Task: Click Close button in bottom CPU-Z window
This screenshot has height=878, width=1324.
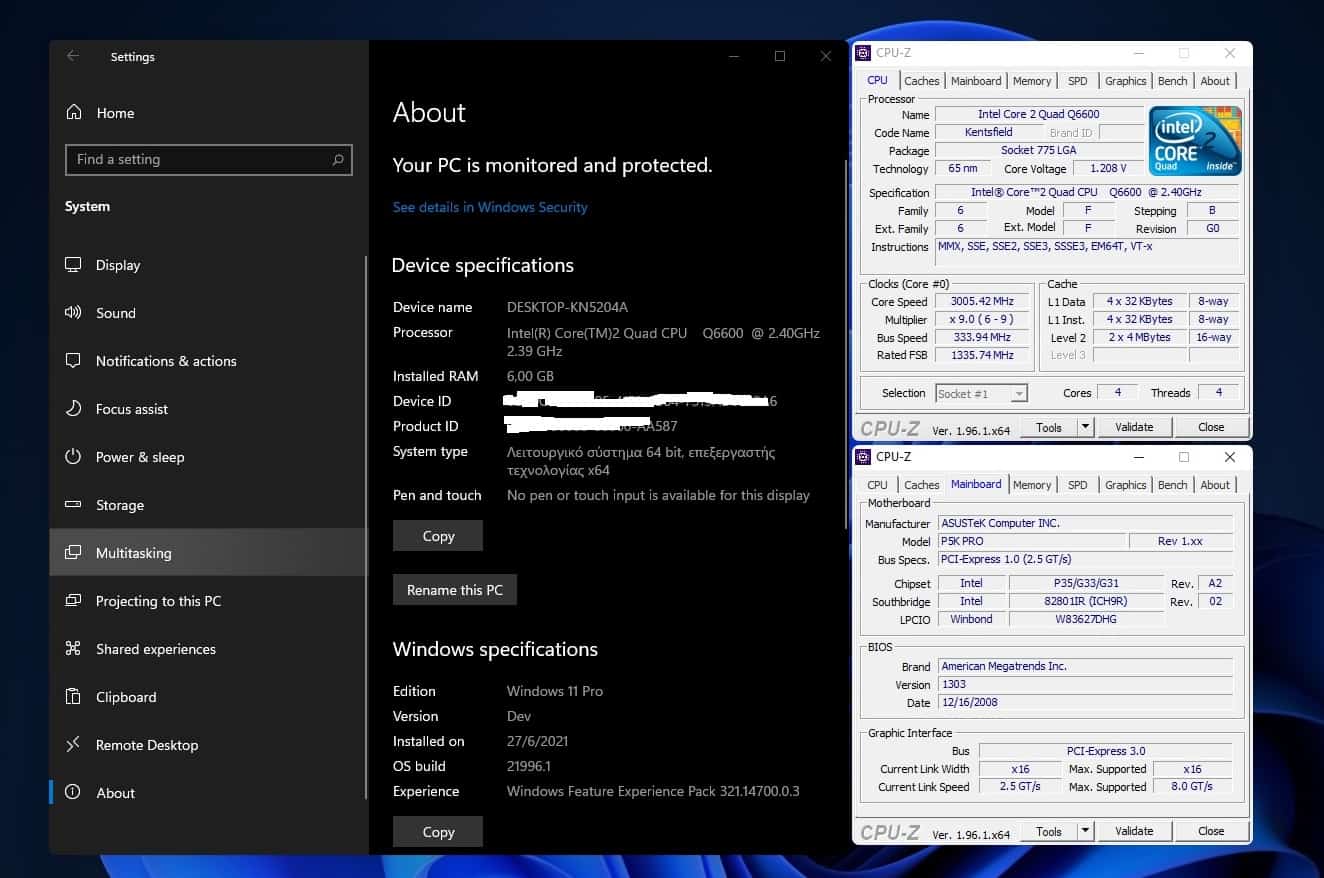Action: 1211,831
